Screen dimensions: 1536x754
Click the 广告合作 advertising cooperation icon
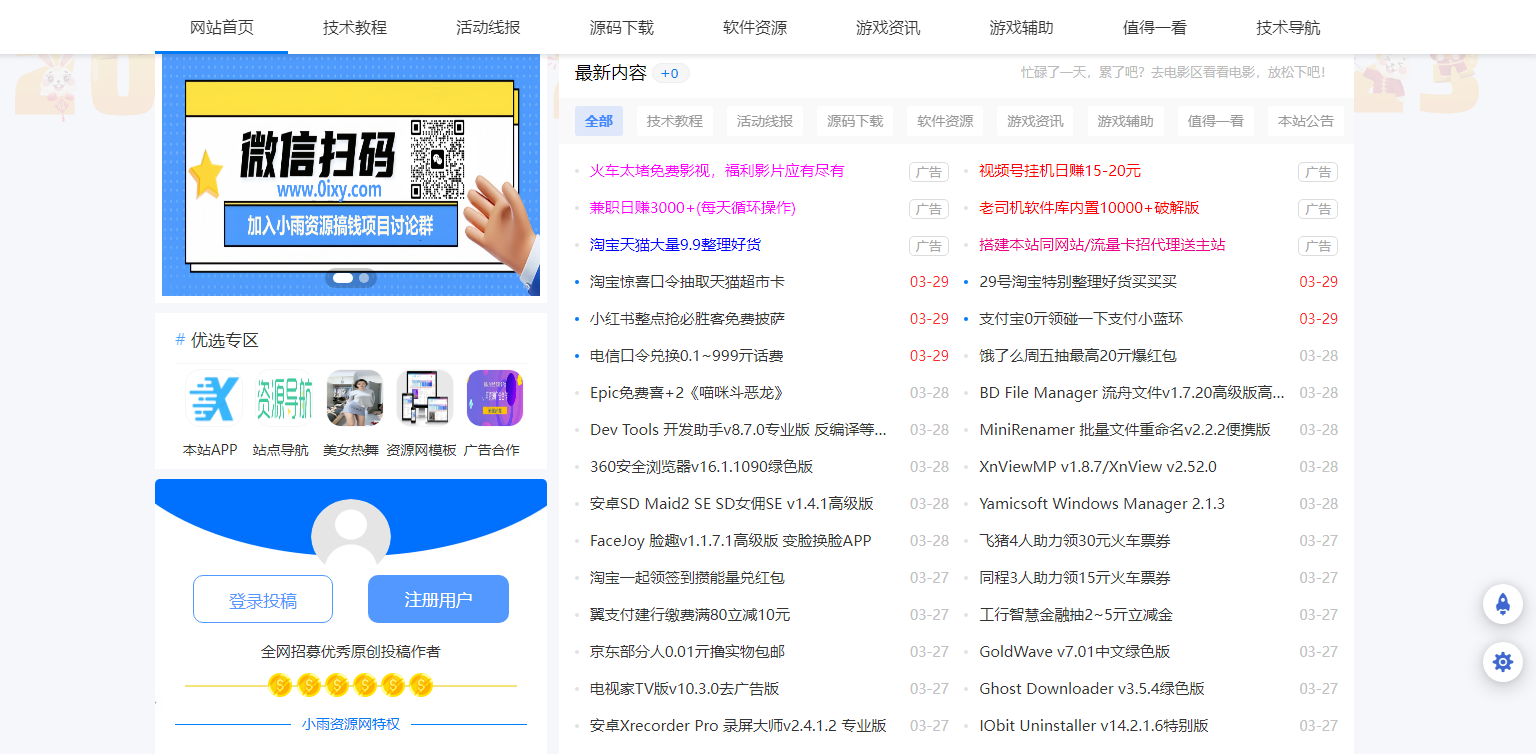click(494, 399)
